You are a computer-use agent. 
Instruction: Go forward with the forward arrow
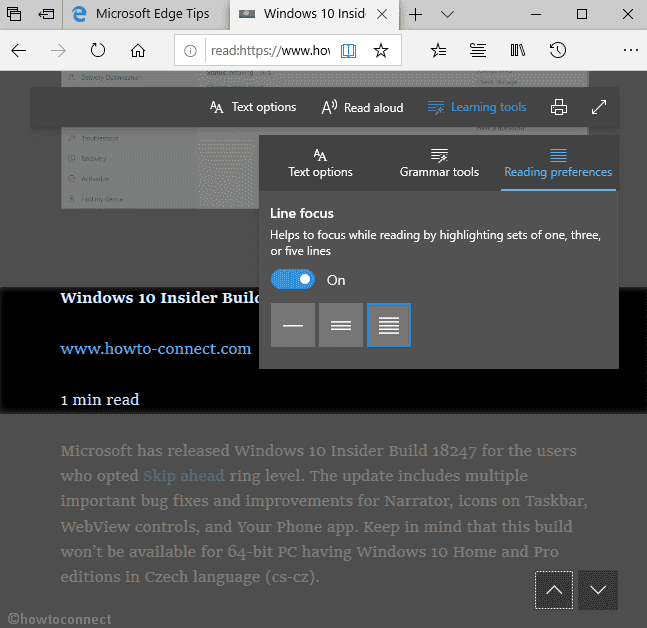58,51
